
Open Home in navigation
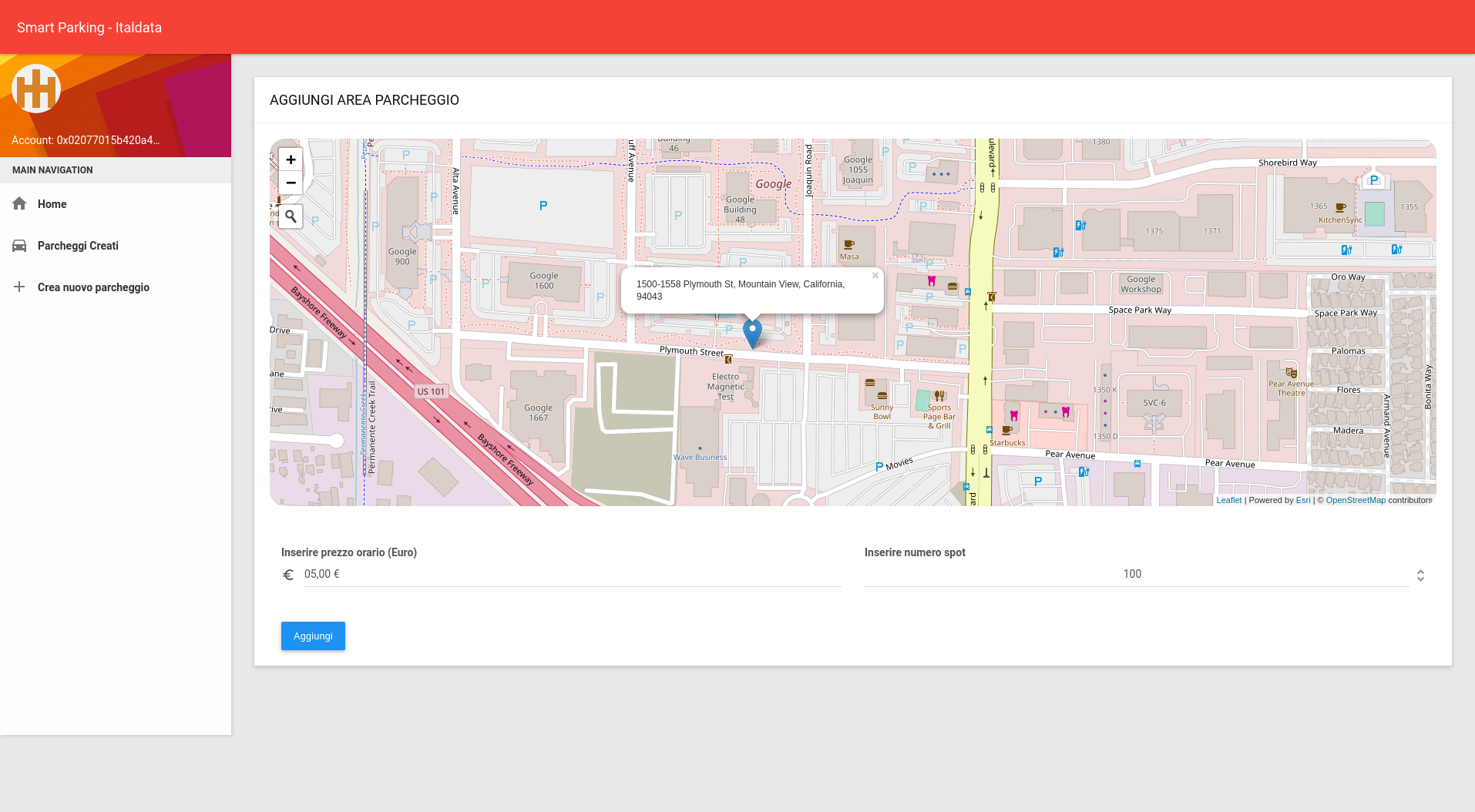pos(116,204)
